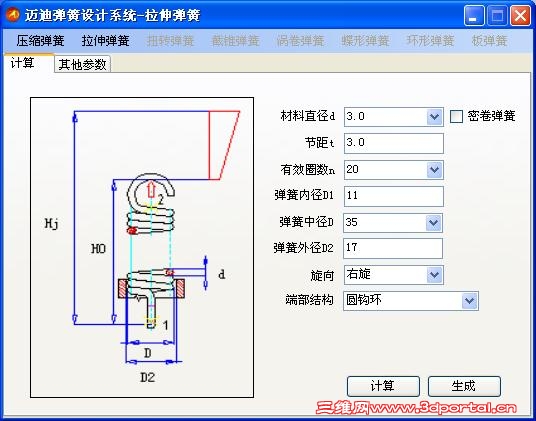The image size is (536, 421).
Task: Click the 生成 button
Action: 464,386
